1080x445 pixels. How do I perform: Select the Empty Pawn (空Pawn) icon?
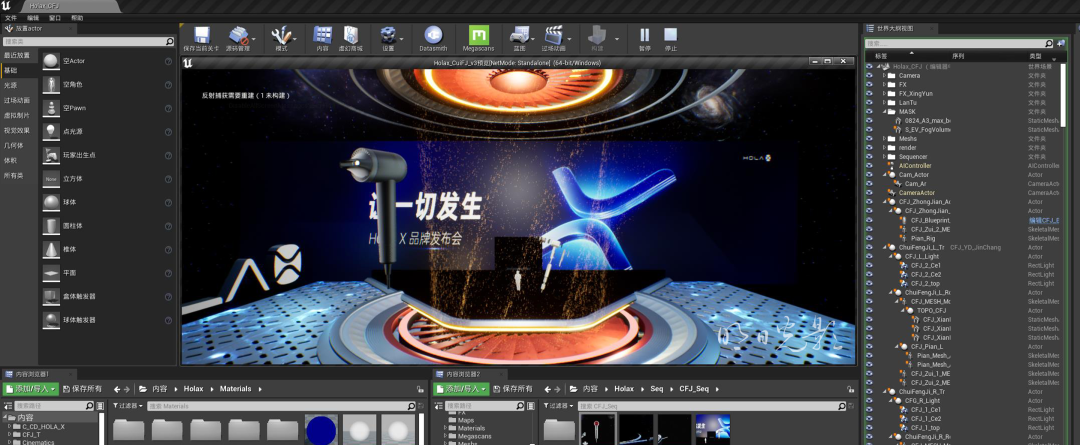51,108
